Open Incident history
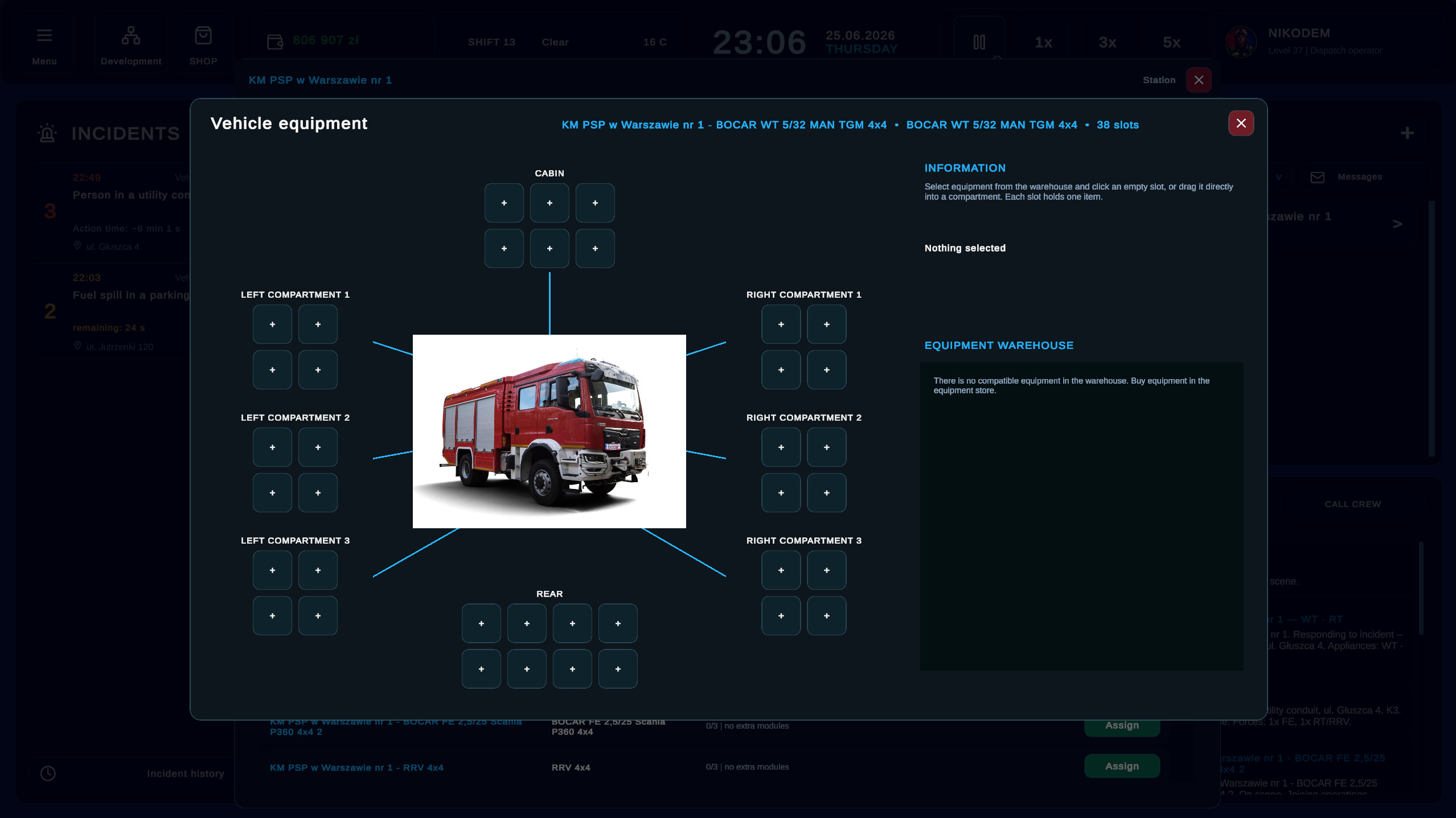 [x=186, y=774]
